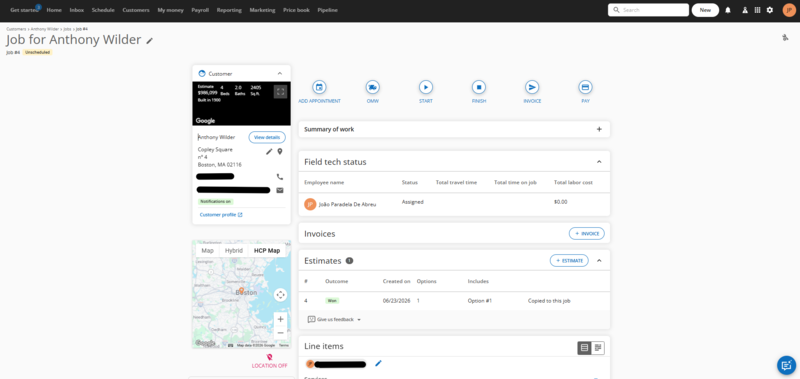Switch line items to compact list view
Viewport: 800px width, 379px height.
click(585, 348)
